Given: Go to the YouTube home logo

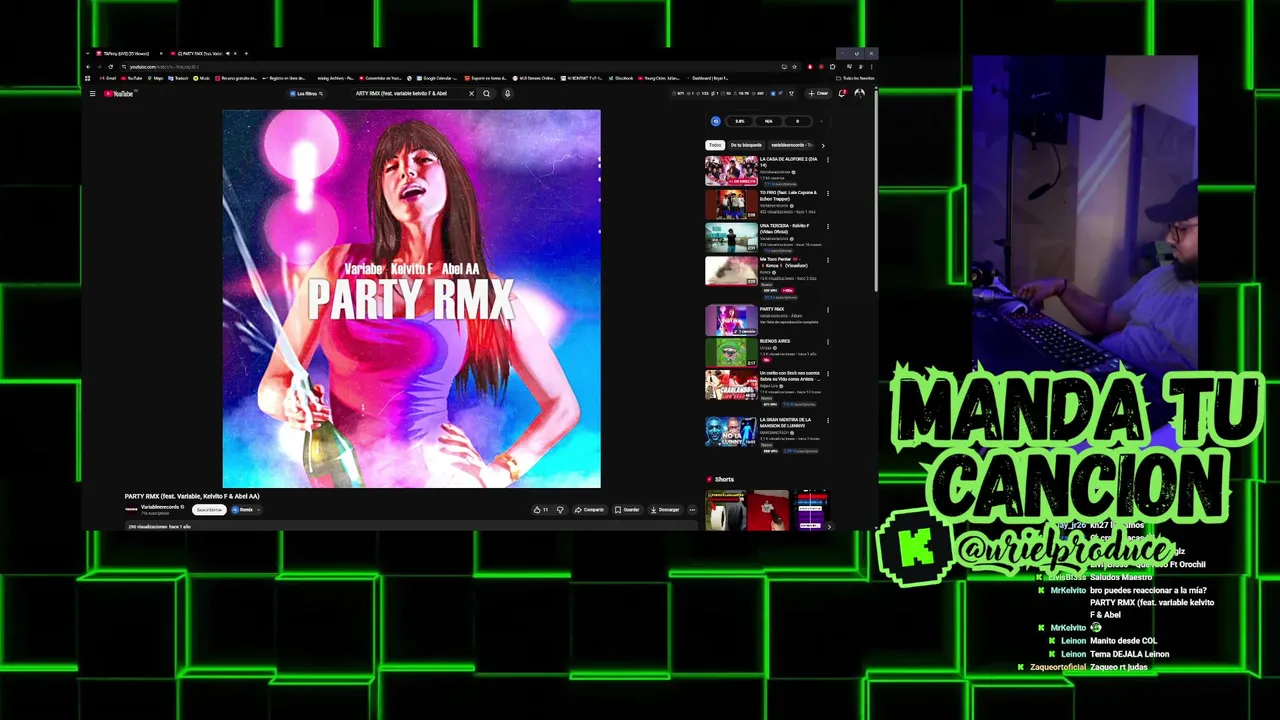Looking at the screenshot, I should click(x=119, y=94).
